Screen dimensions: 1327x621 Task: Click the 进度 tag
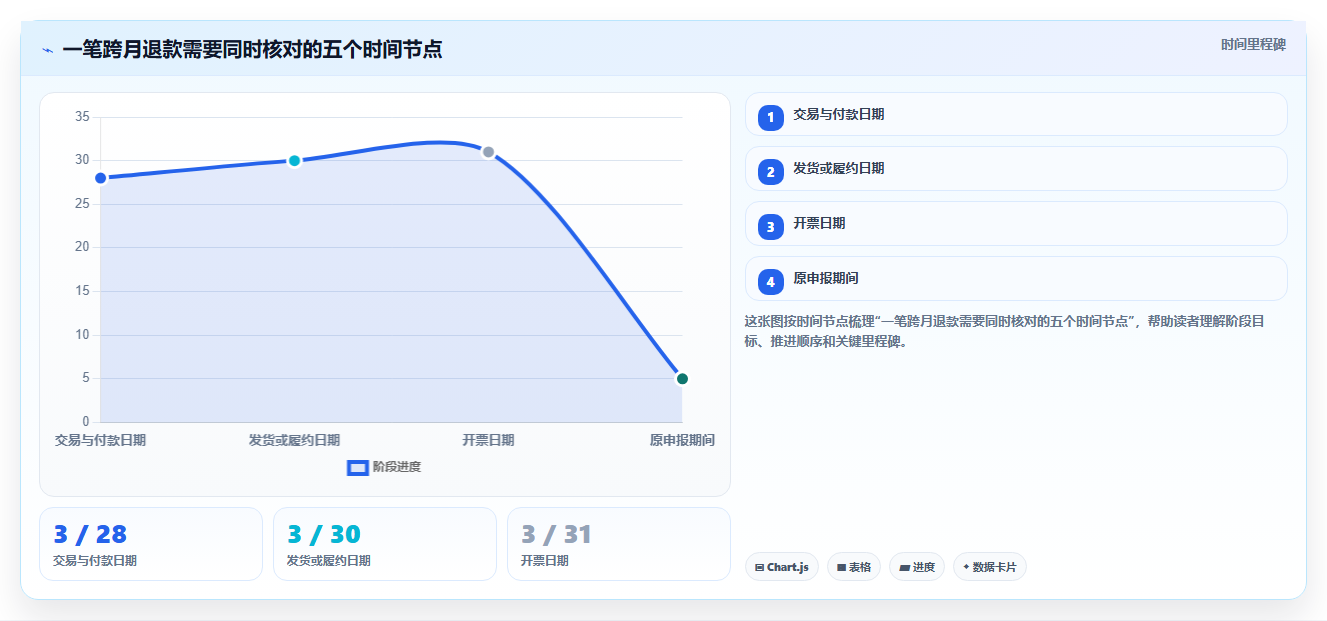pyautogui.click(x=917, y=567)
